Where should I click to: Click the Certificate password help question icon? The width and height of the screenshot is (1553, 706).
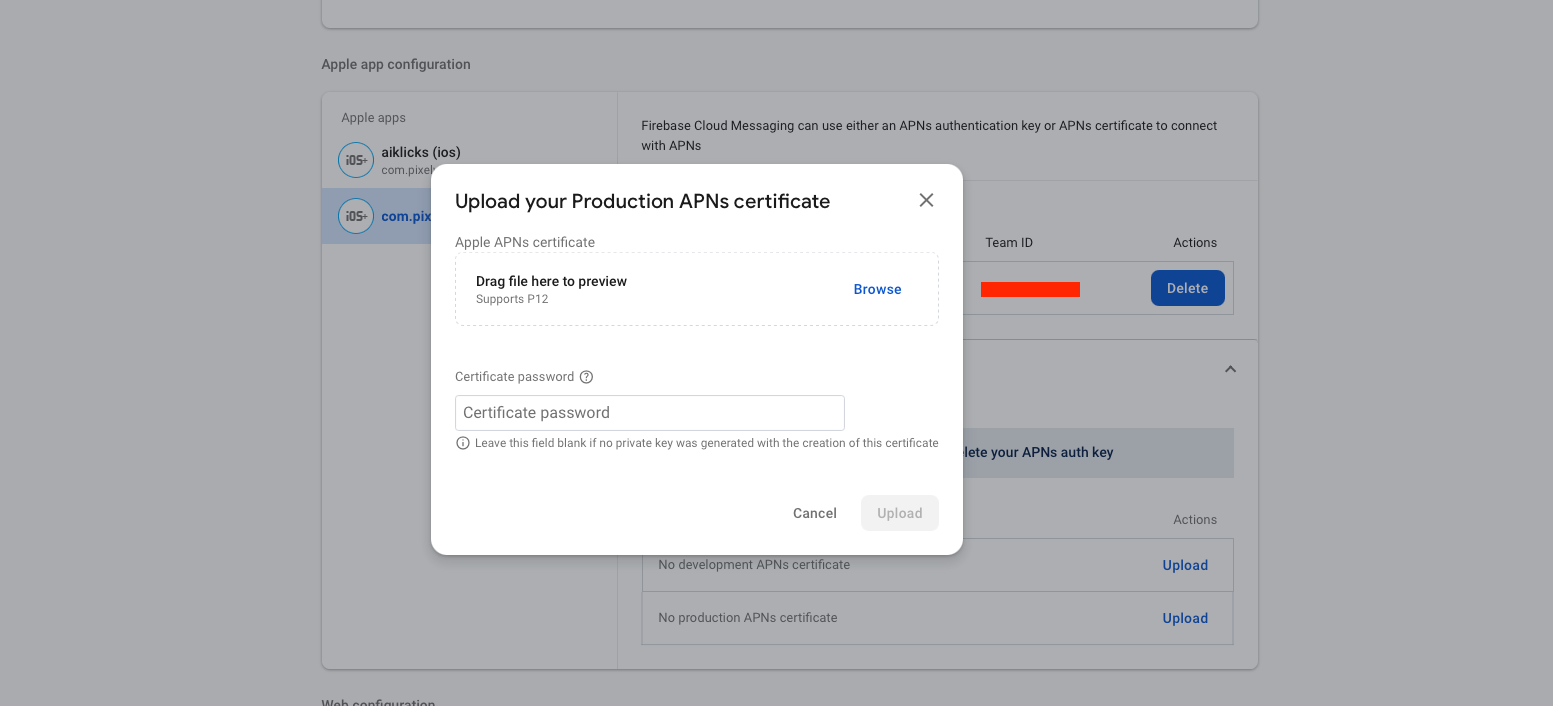(x=587, y=377)
